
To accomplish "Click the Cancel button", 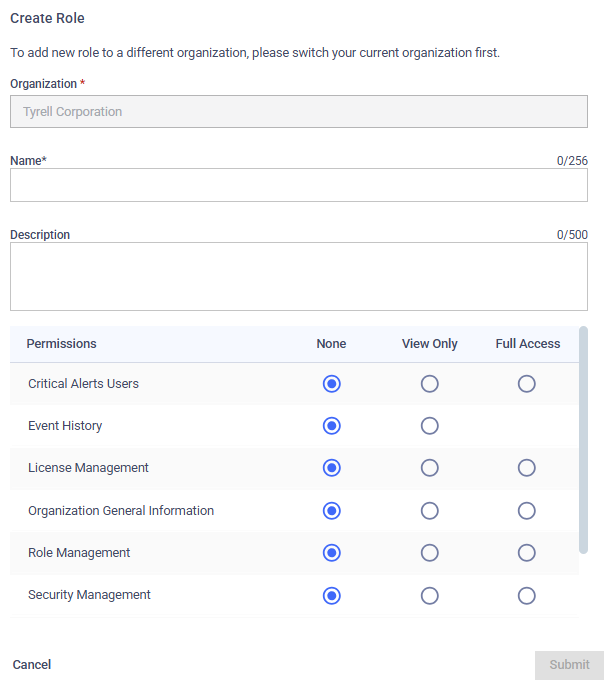I will pyautogui.click(x=32, y=664).
